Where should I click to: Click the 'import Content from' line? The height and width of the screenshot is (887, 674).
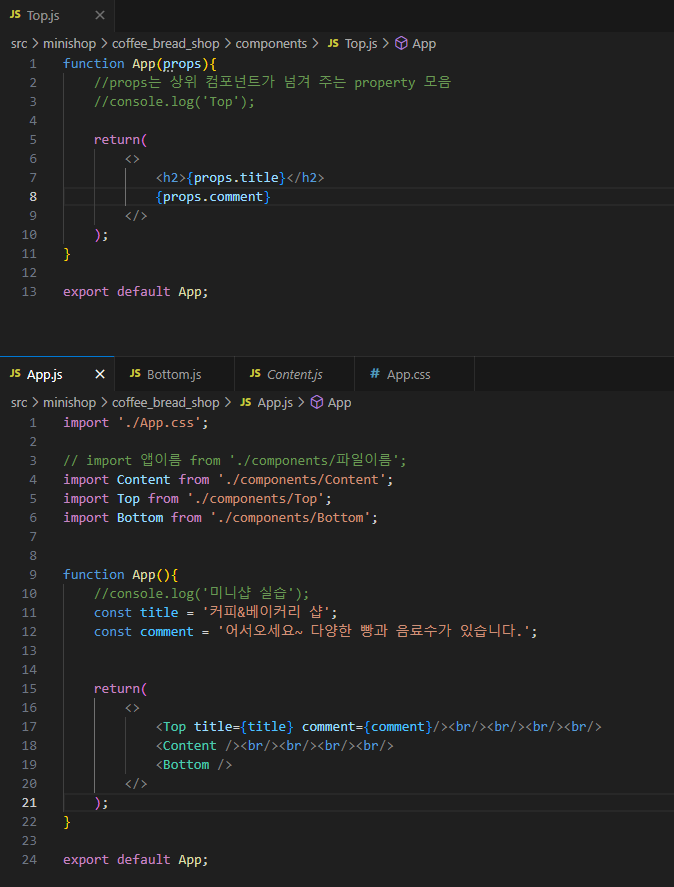[x=228, y=480]
